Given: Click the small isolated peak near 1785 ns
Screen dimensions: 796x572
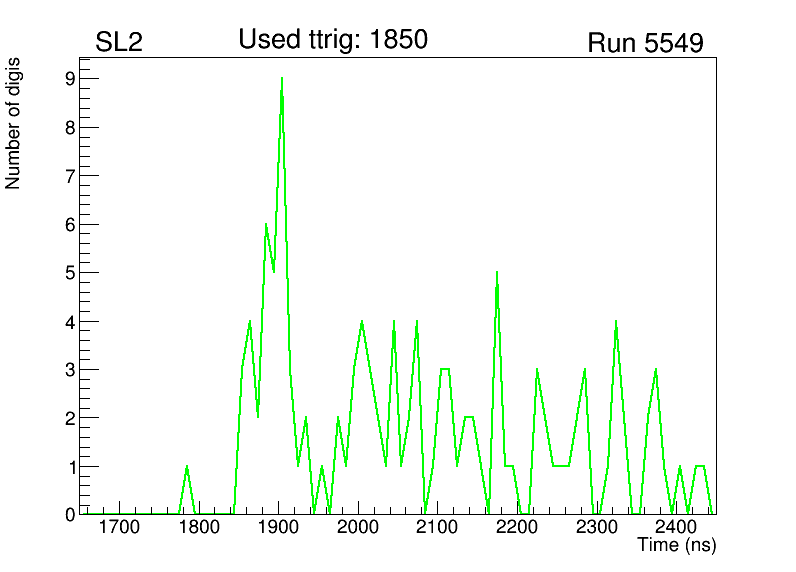Looking at the screenshot, I should (186, 467).
